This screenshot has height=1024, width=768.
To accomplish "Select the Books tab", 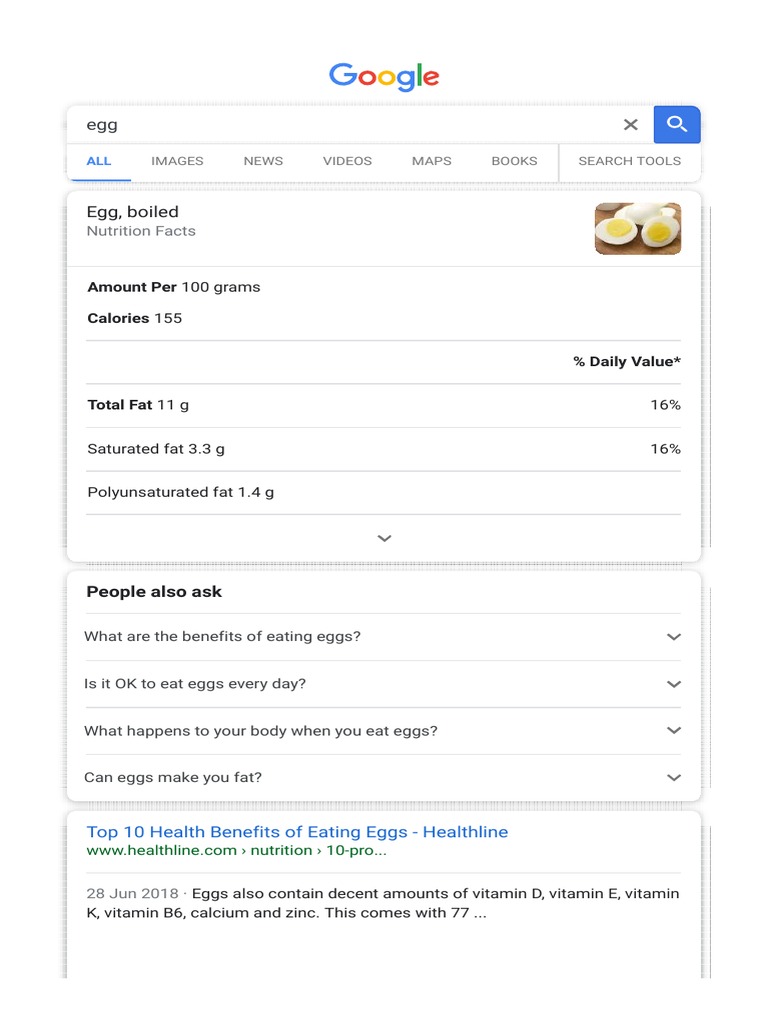I will [514, 161].
